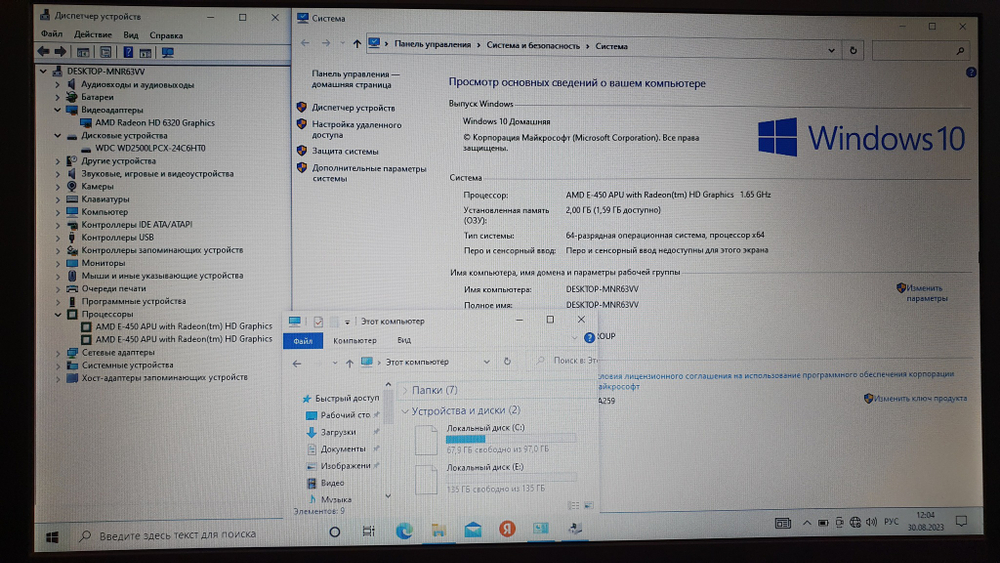This screenshot has width=1000, height=563.
Task: Open Загрузки in the navigation pane
Action: pos(337,432)
